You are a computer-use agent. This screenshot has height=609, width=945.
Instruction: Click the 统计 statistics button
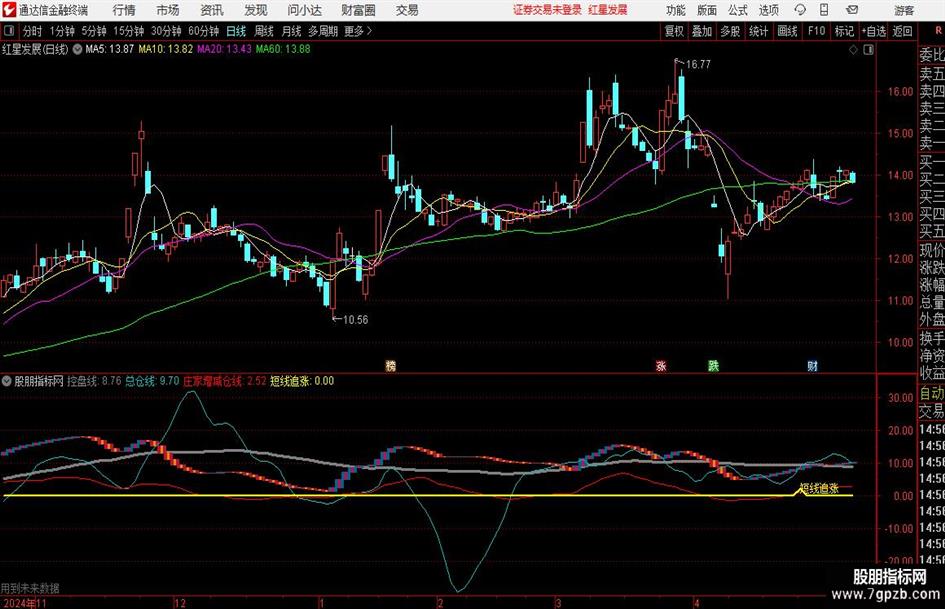758,31
